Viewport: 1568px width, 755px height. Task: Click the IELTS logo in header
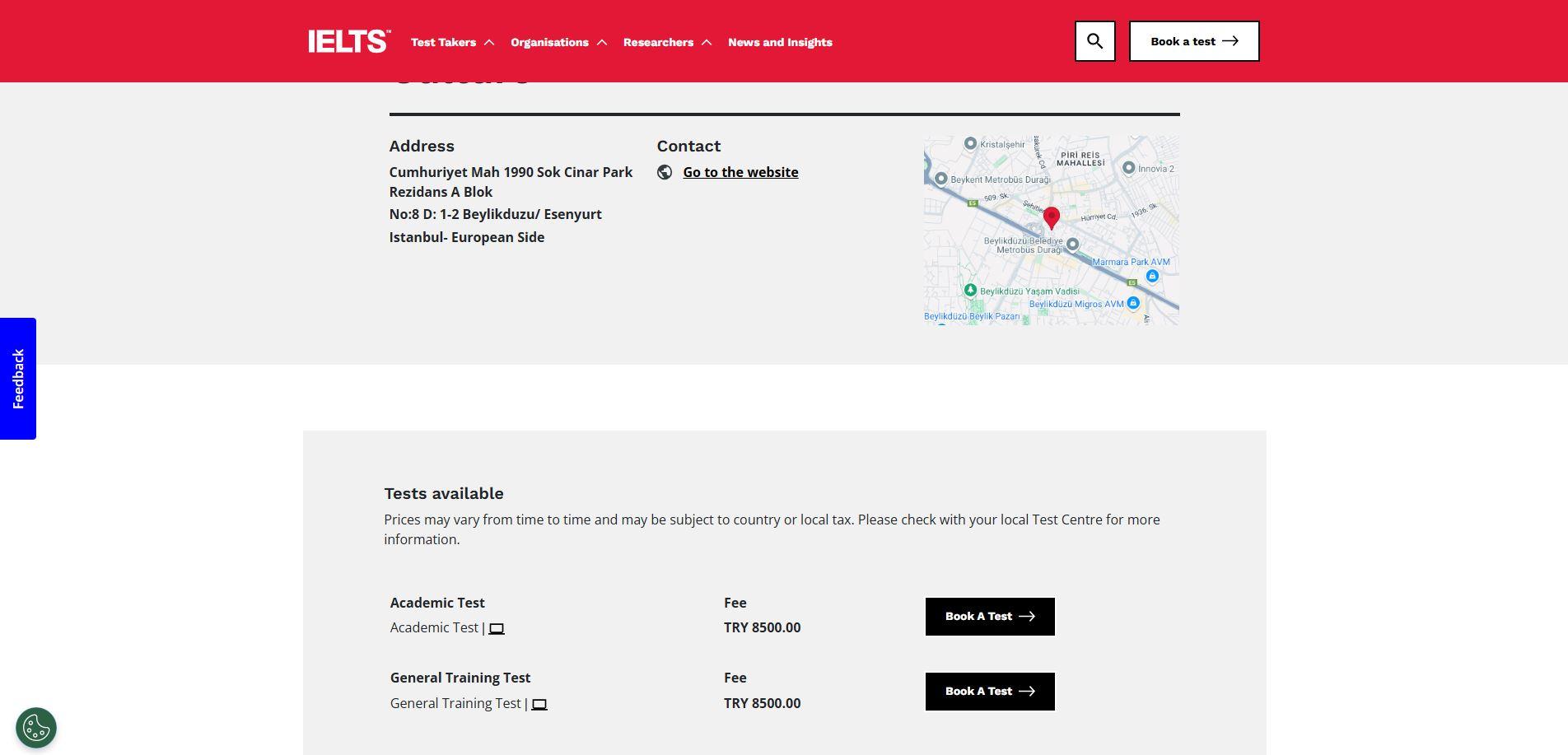click(x=349, y=41)
